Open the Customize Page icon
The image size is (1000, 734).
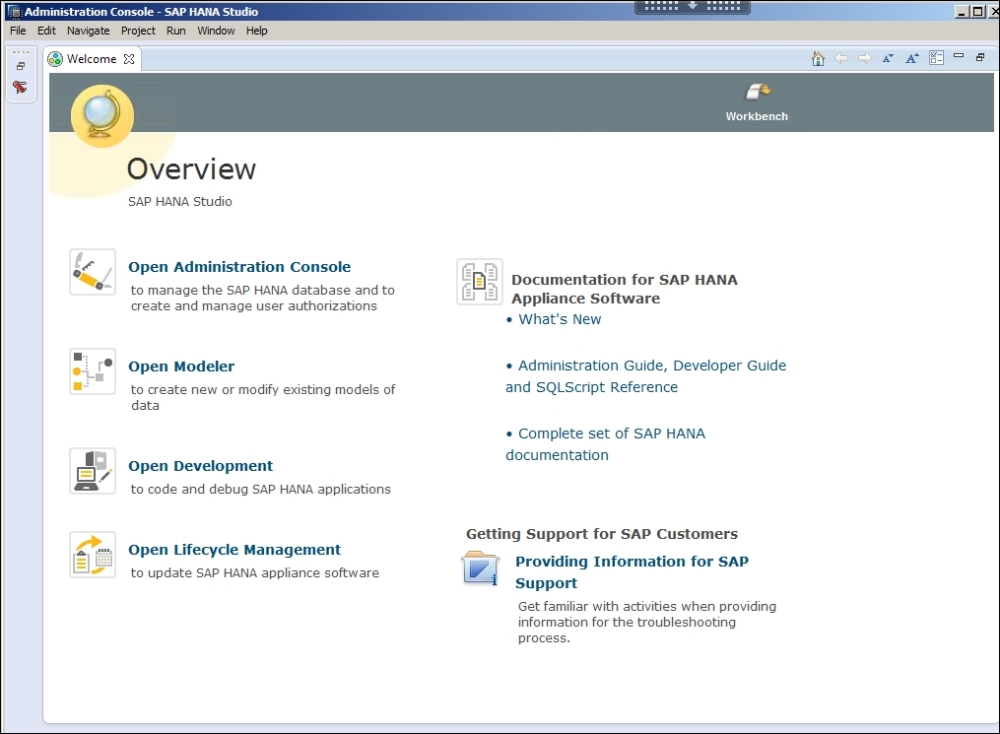[x=936, y=58]
